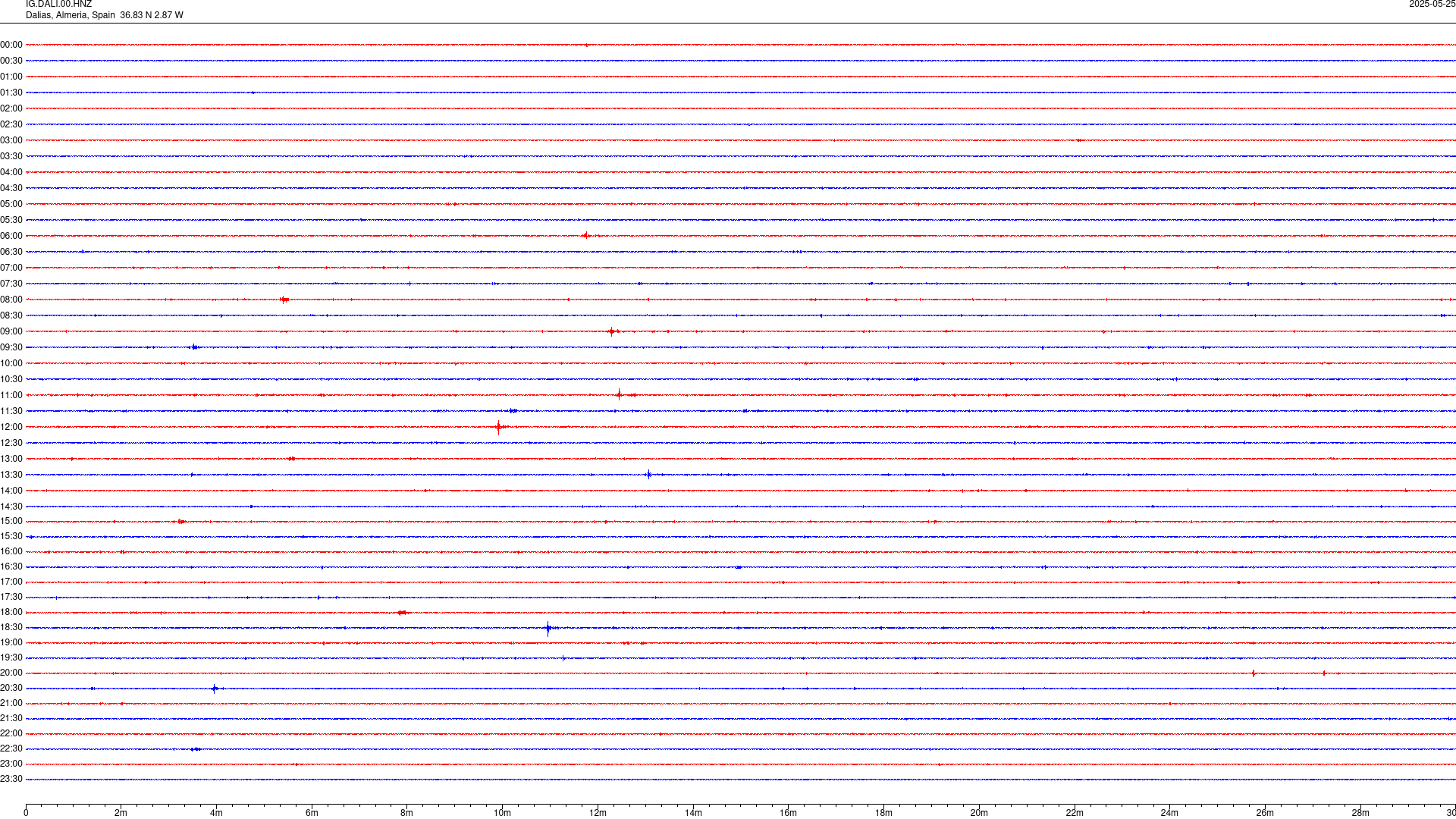
Task: Select the 07:30 trace time label
Action: (x=11, y=284)
